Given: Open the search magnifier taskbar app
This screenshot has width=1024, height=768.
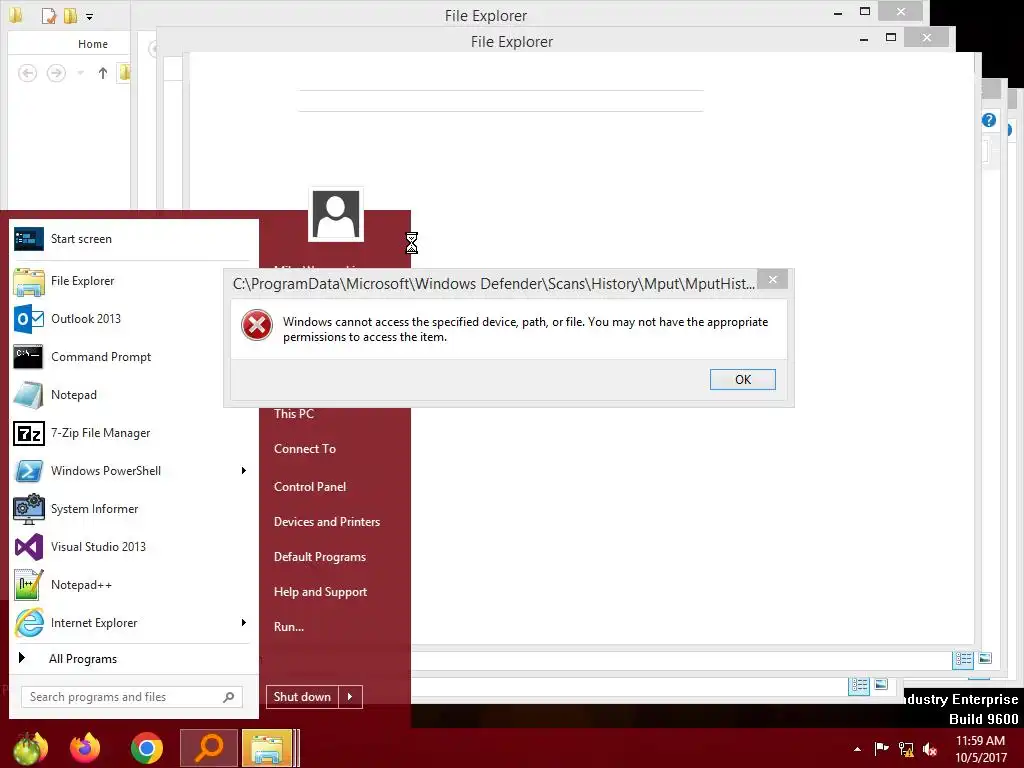Looking at the screenshot, I should tap(209, 748).
